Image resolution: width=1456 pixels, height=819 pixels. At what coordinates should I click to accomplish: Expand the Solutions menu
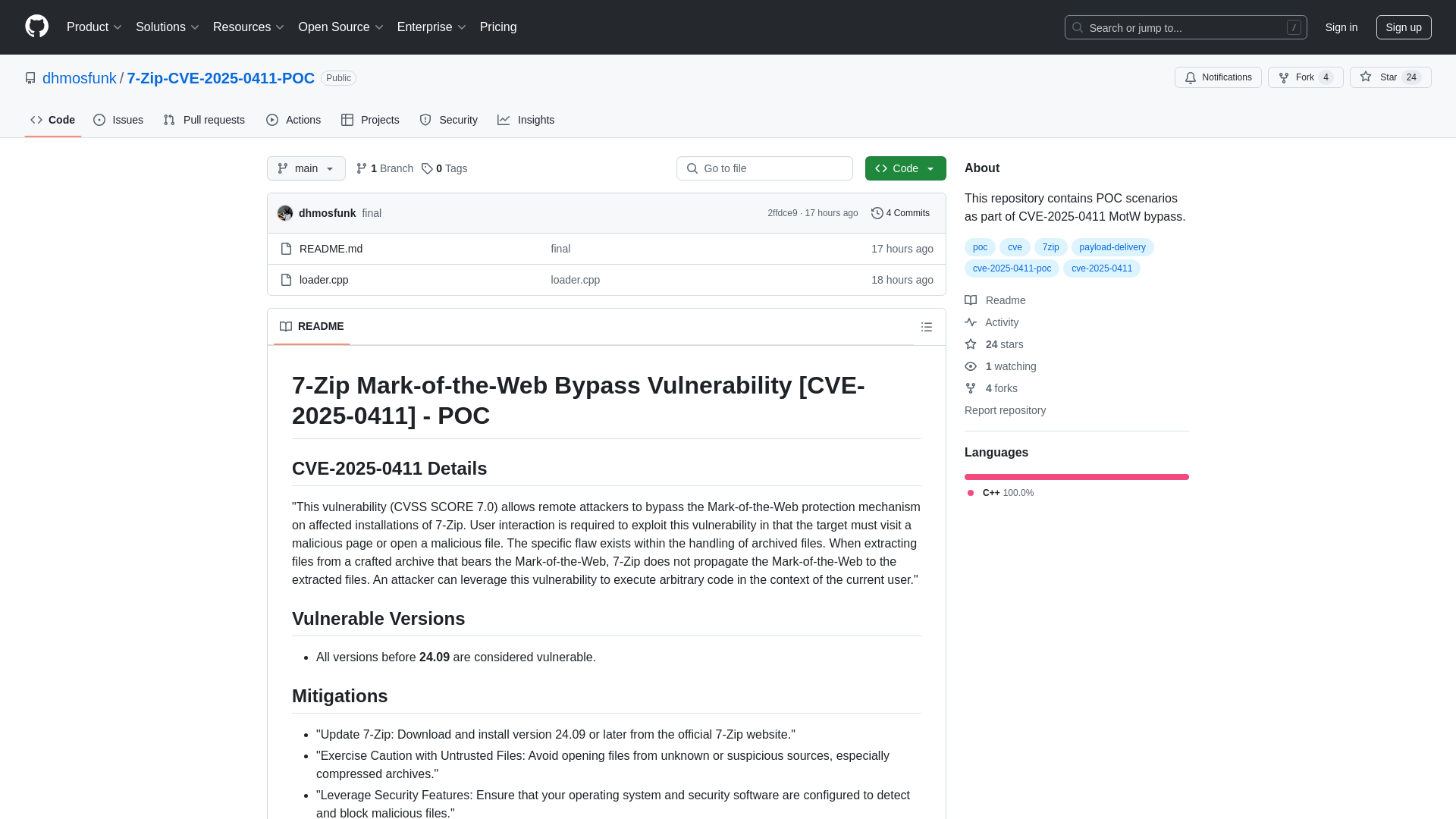click(x=167, y=27)
